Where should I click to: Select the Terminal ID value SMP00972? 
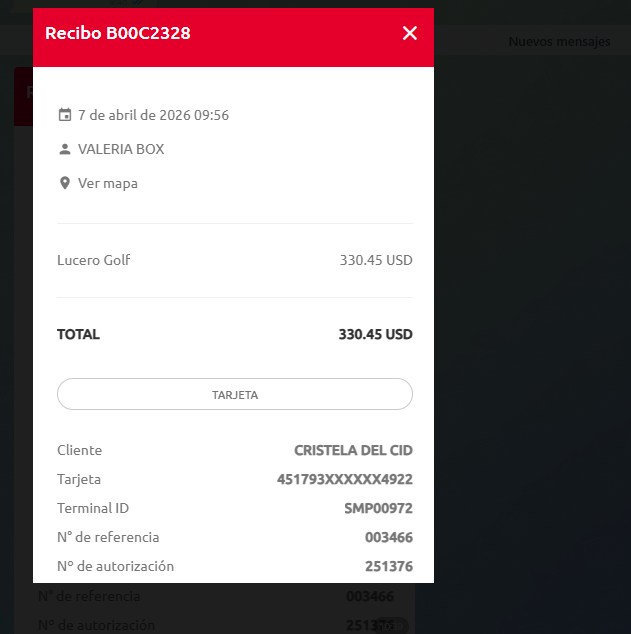point(378,508)
